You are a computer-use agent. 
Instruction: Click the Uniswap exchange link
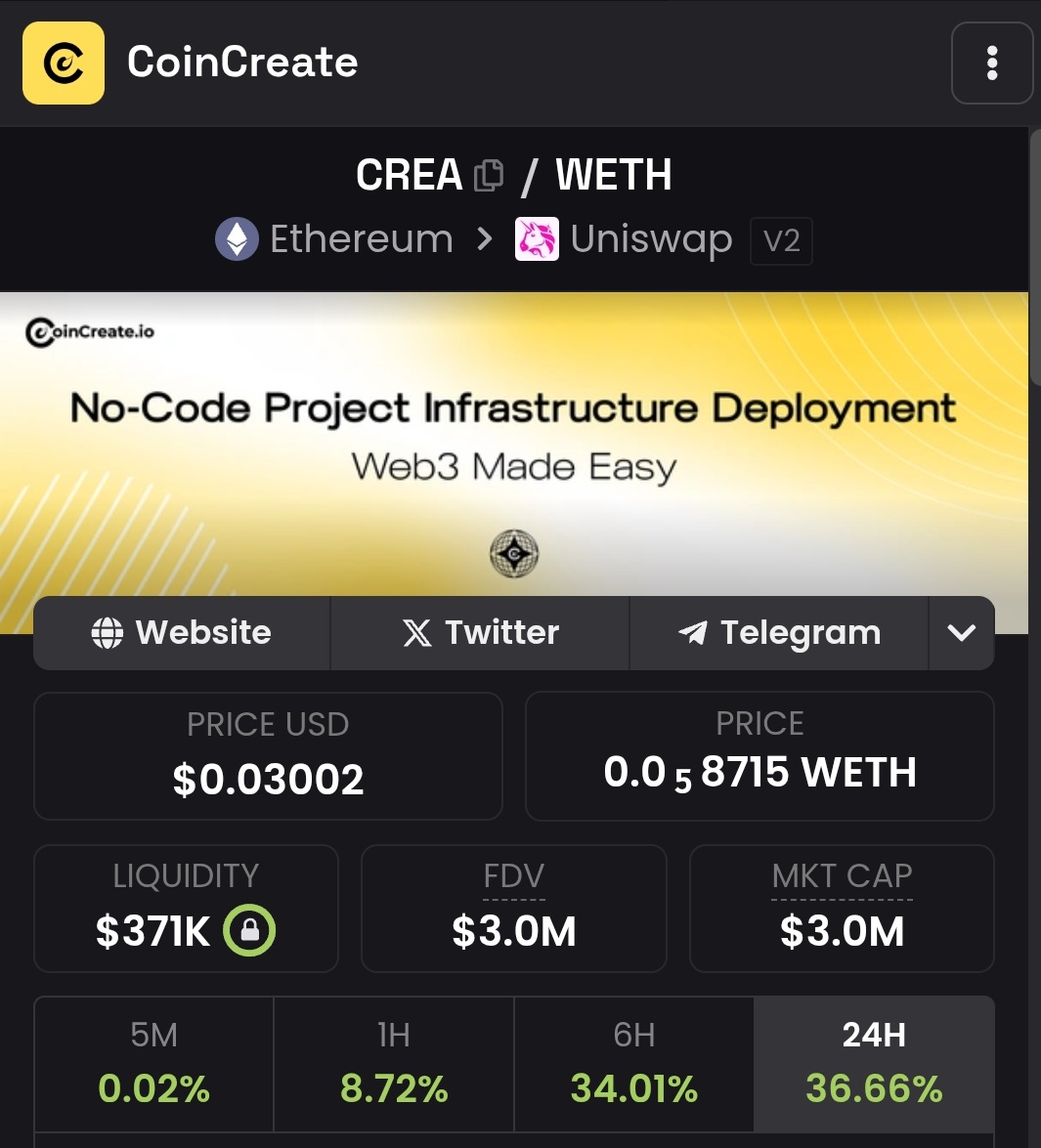(651, 239)
